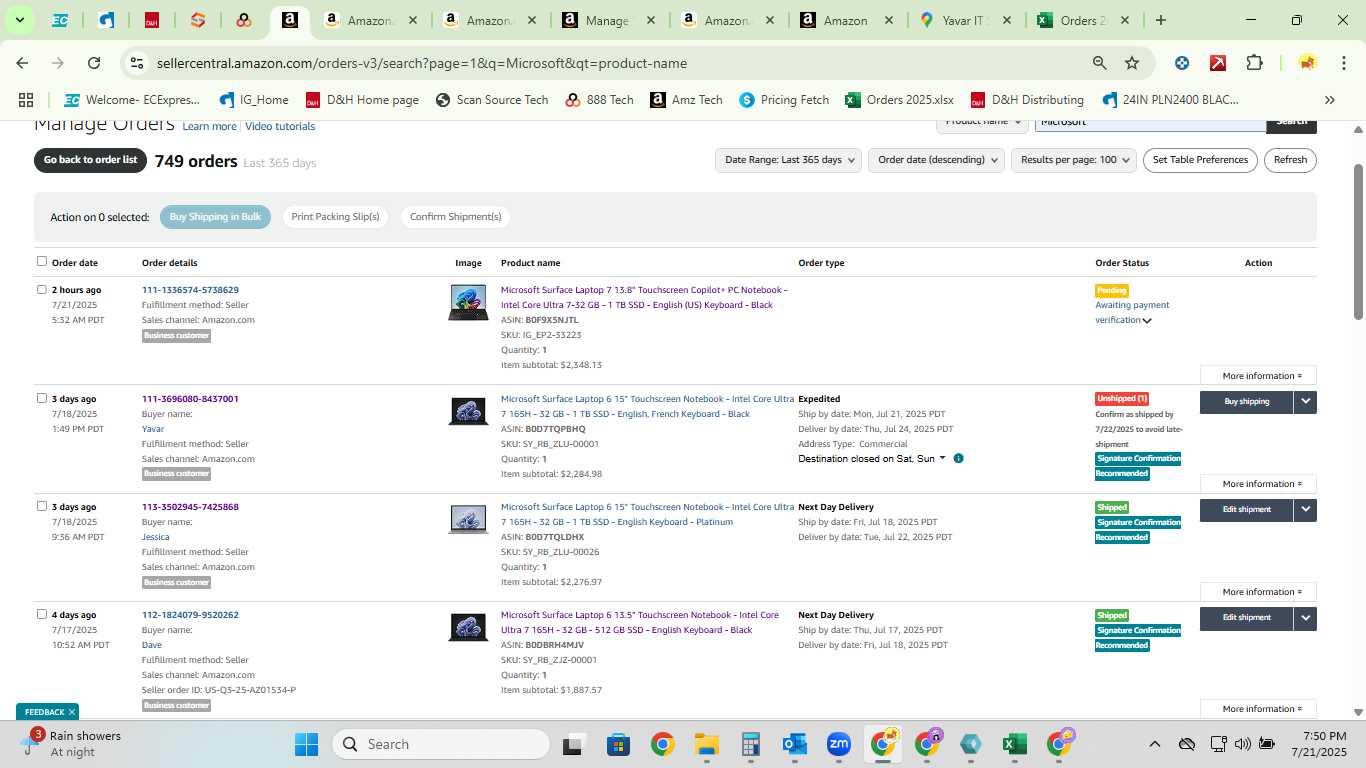The width and height of the screenshot is (1366, 768).
Task: Go back with the browser back arrow
Action: (22, 63)
